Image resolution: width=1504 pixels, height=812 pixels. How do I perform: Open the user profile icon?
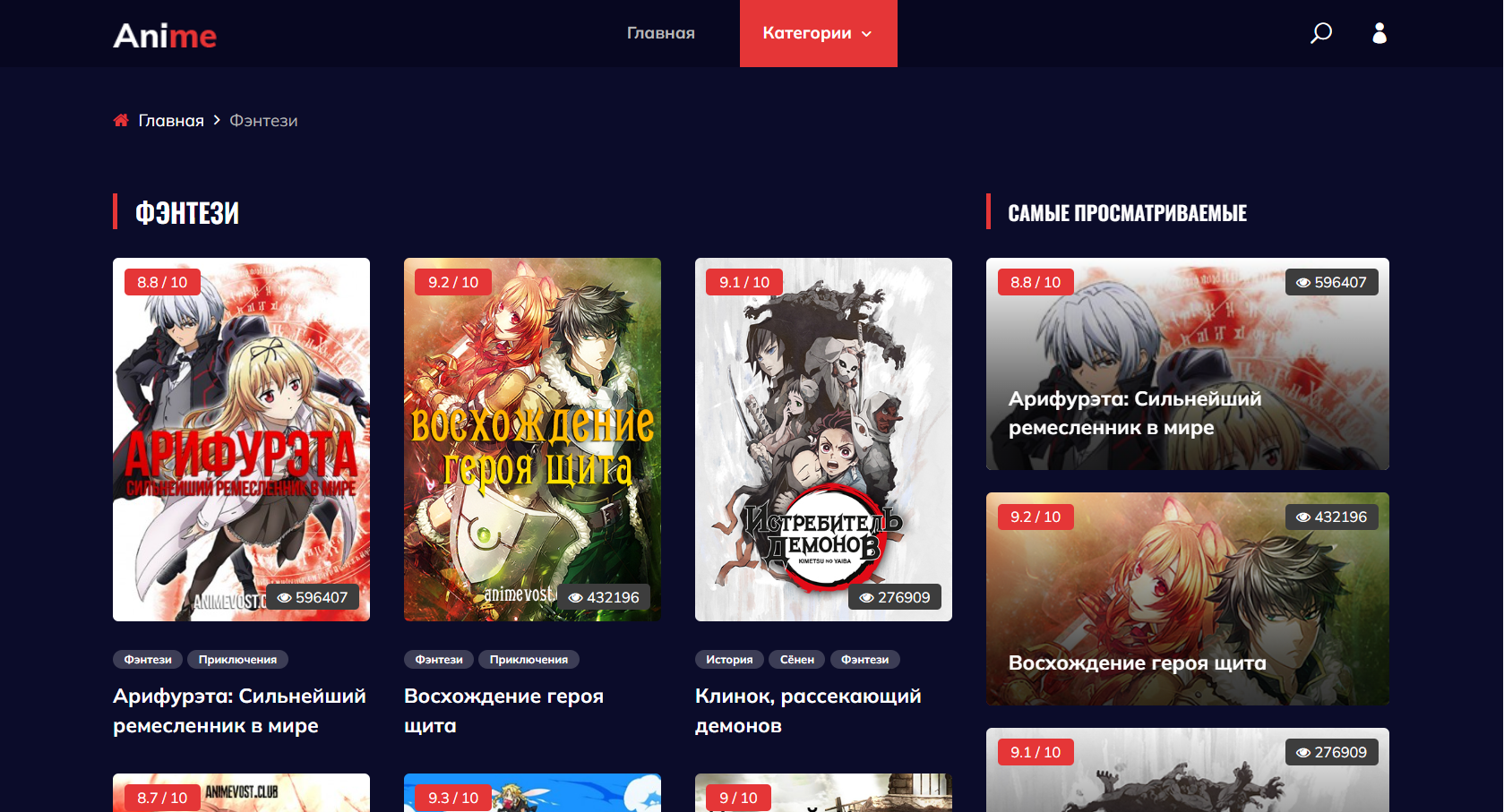click(x=1379, y=33)
